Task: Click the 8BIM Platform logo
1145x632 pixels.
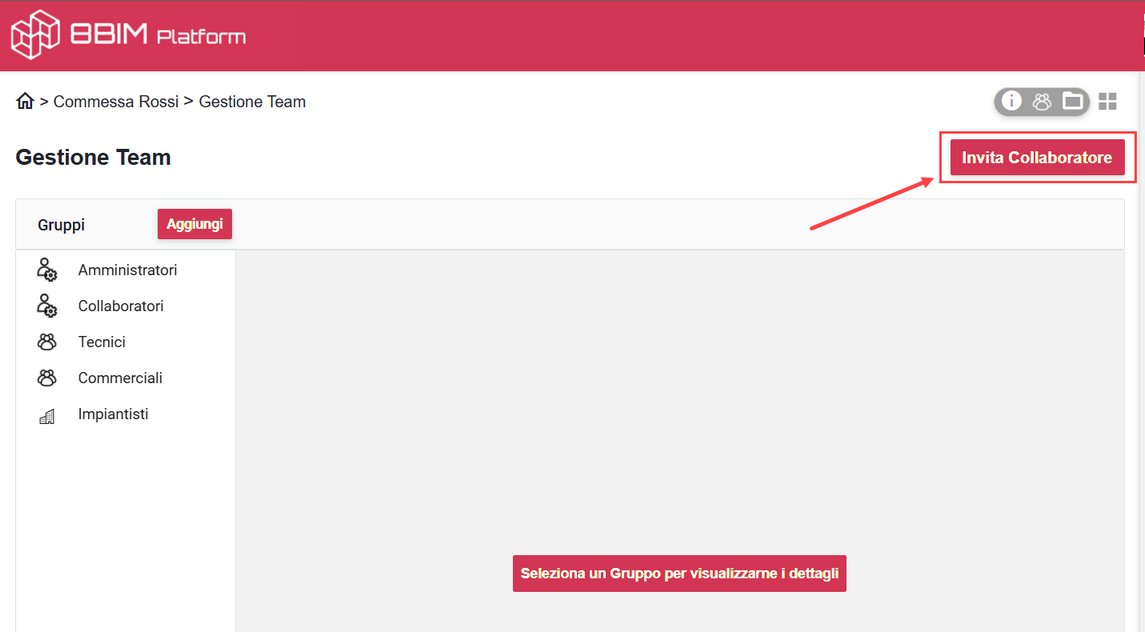Action: [x=127, y=34]
